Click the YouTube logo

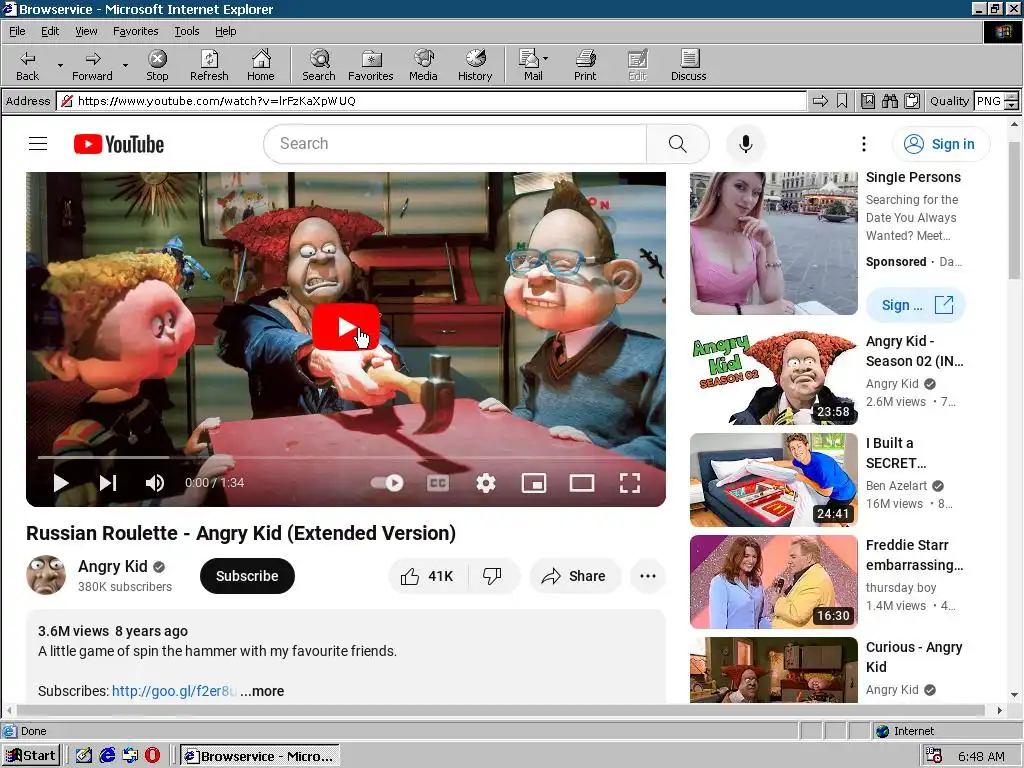coord(118,144)
